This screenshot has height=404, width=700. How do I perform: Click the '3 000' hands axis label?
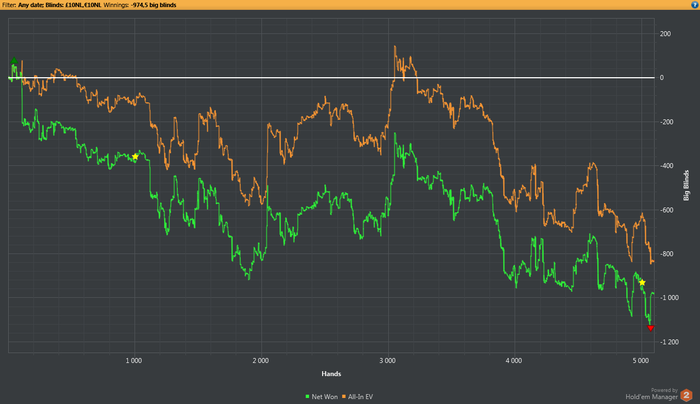click(388, 361)
